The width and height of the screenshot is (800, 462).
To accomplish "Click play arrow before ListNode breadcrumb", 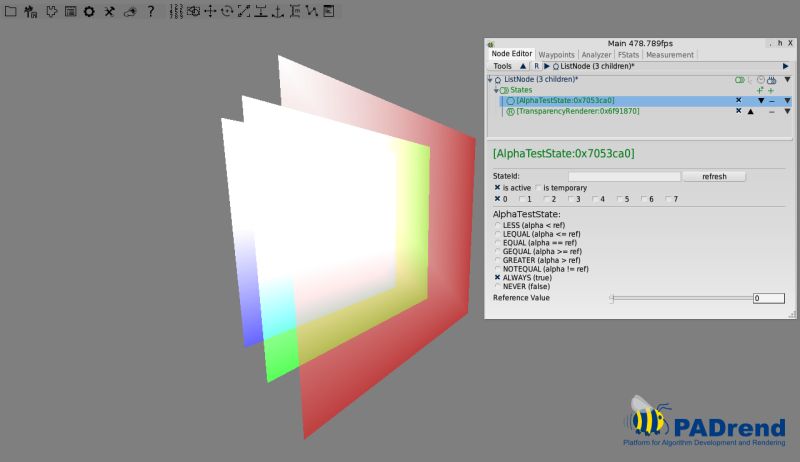I will coord(547,66).
